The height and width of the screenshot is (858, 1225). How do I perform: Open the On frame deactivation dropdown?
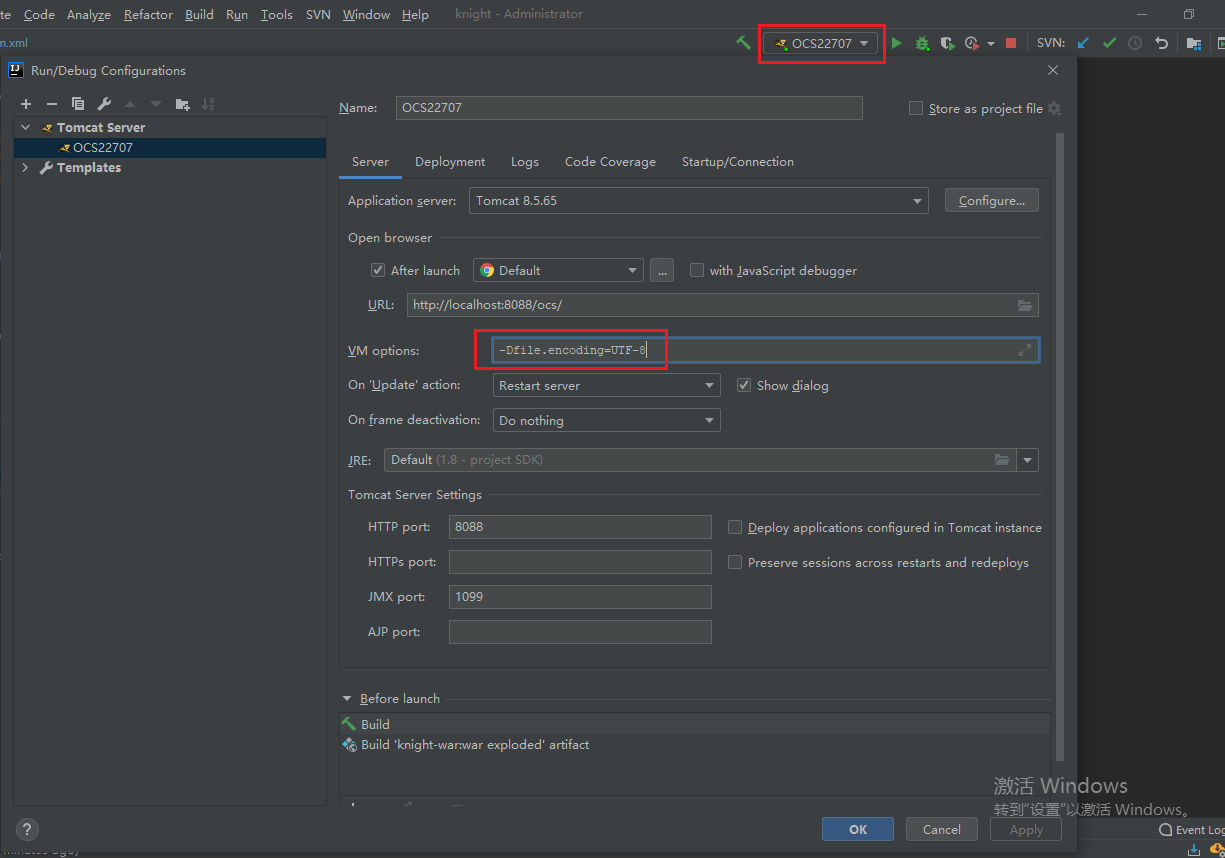(607, 420)
